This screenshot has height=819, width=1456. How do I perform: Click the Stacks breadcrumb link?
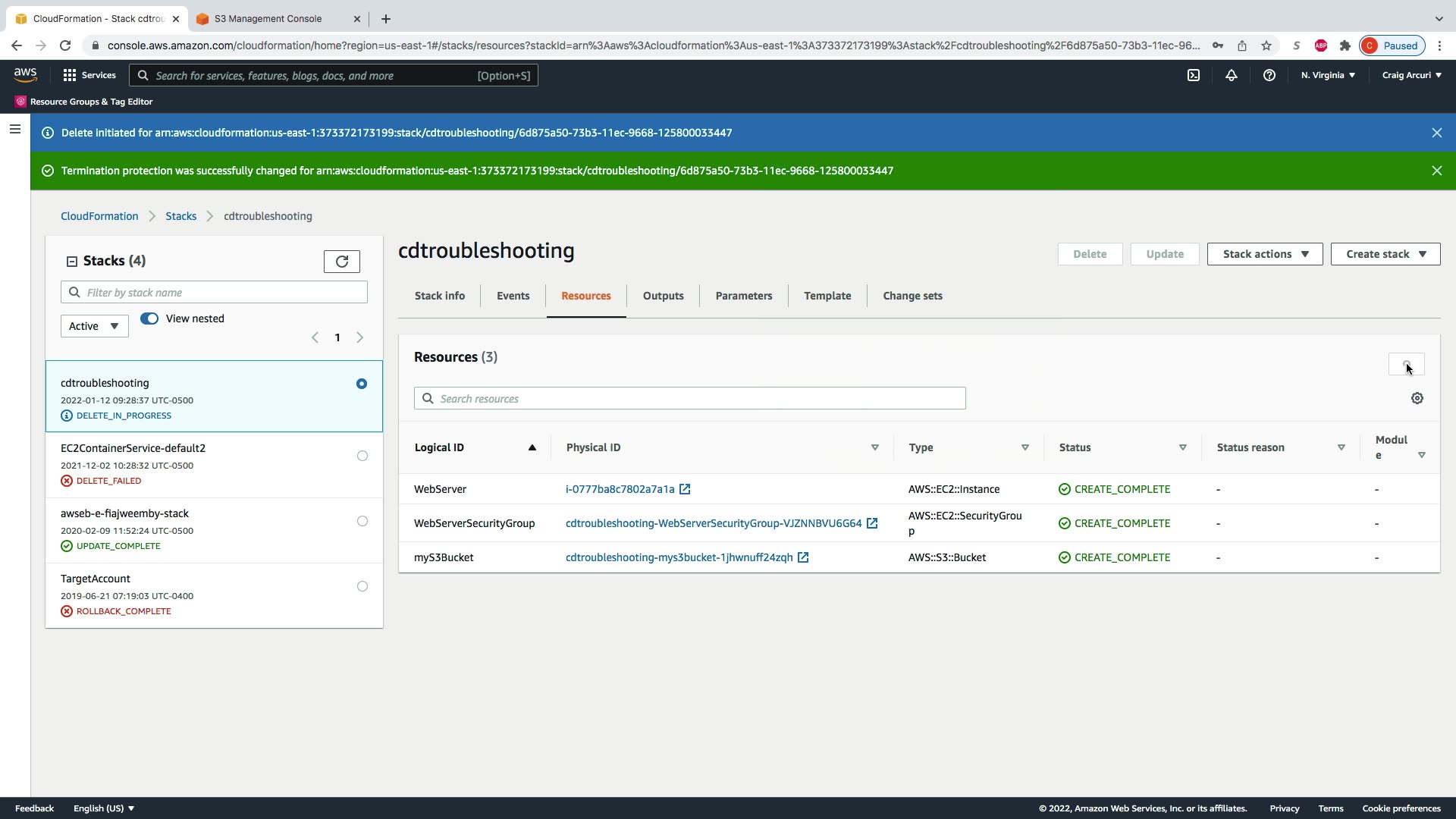[x=180, y=216]
